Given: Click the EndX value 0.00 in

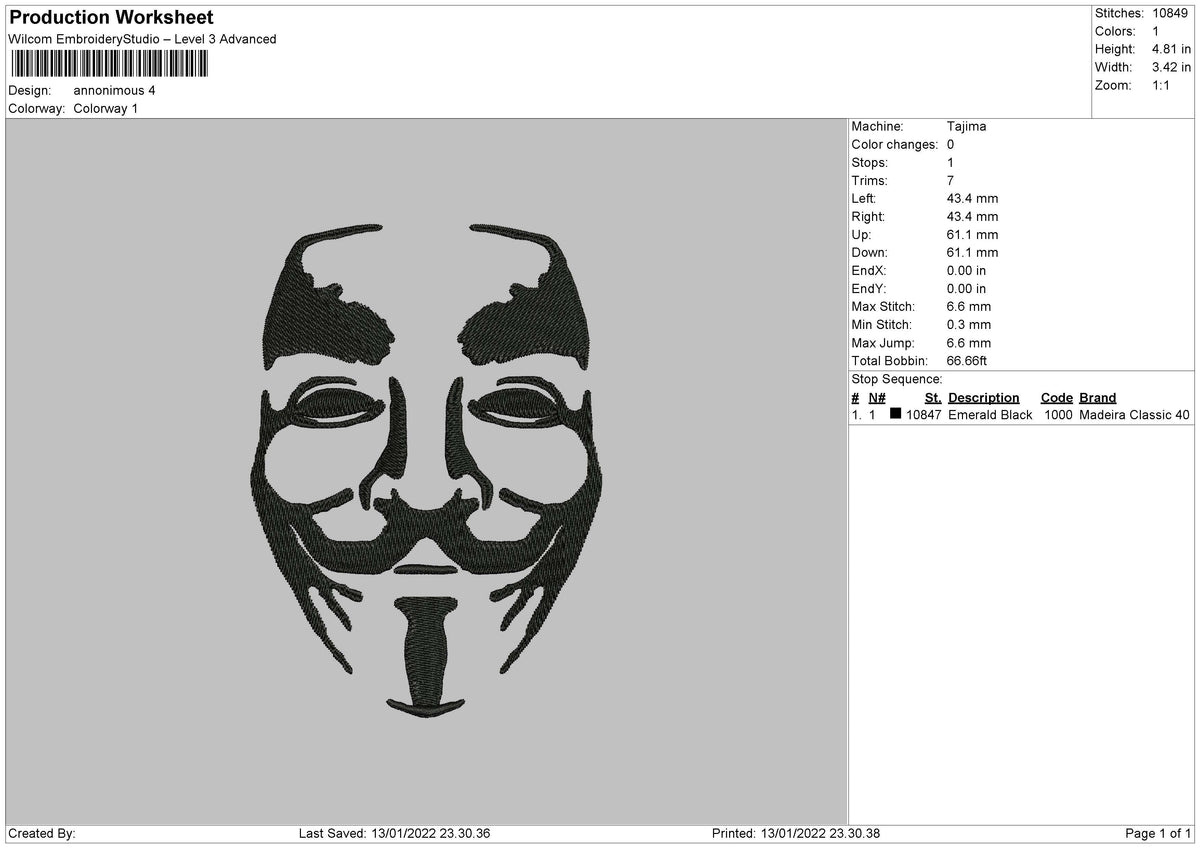Looking at the screenshot, I should (966, 270).
